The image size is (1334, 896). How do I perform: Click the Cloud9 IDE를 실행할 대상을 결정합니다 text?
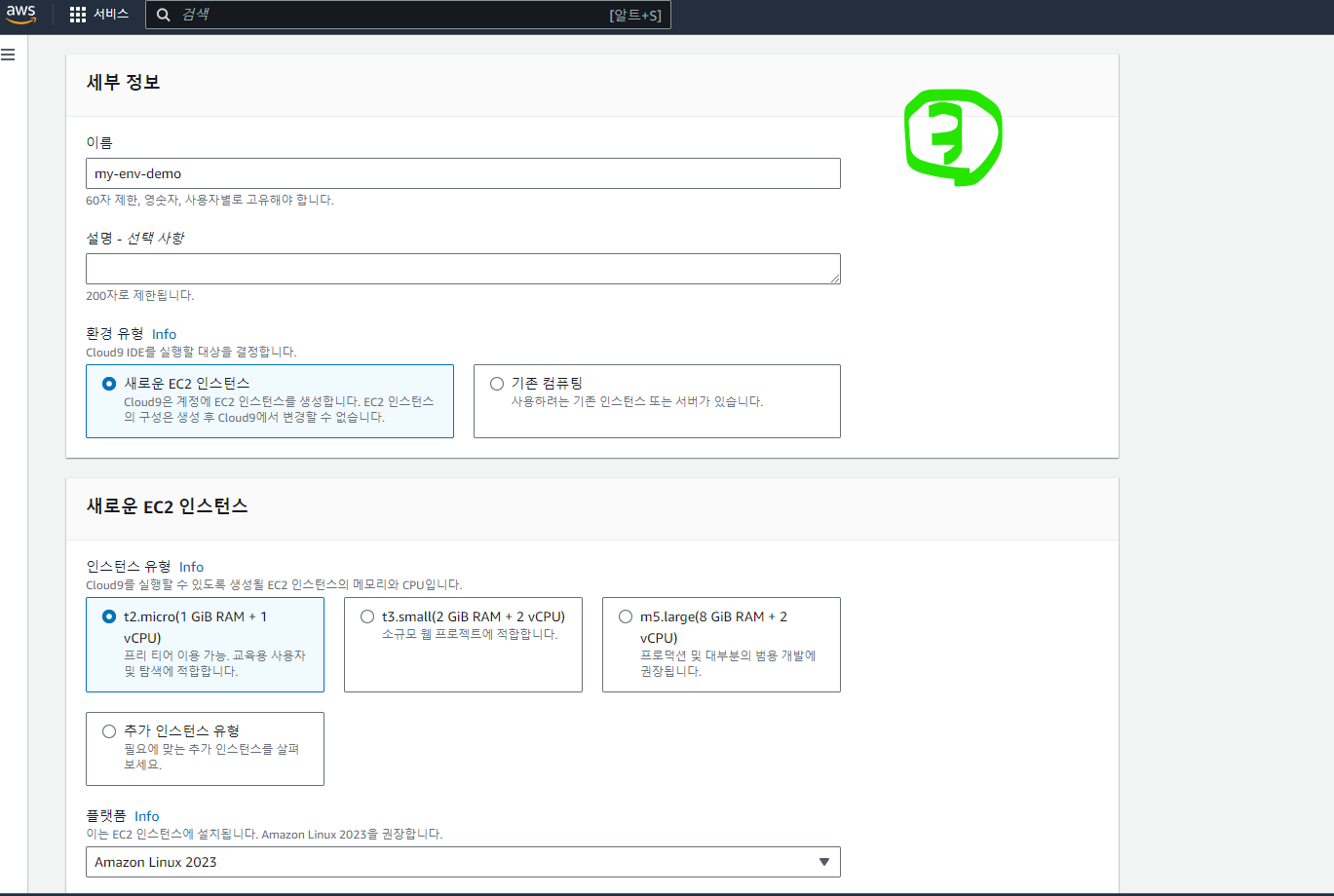click(x=191, y=352)
